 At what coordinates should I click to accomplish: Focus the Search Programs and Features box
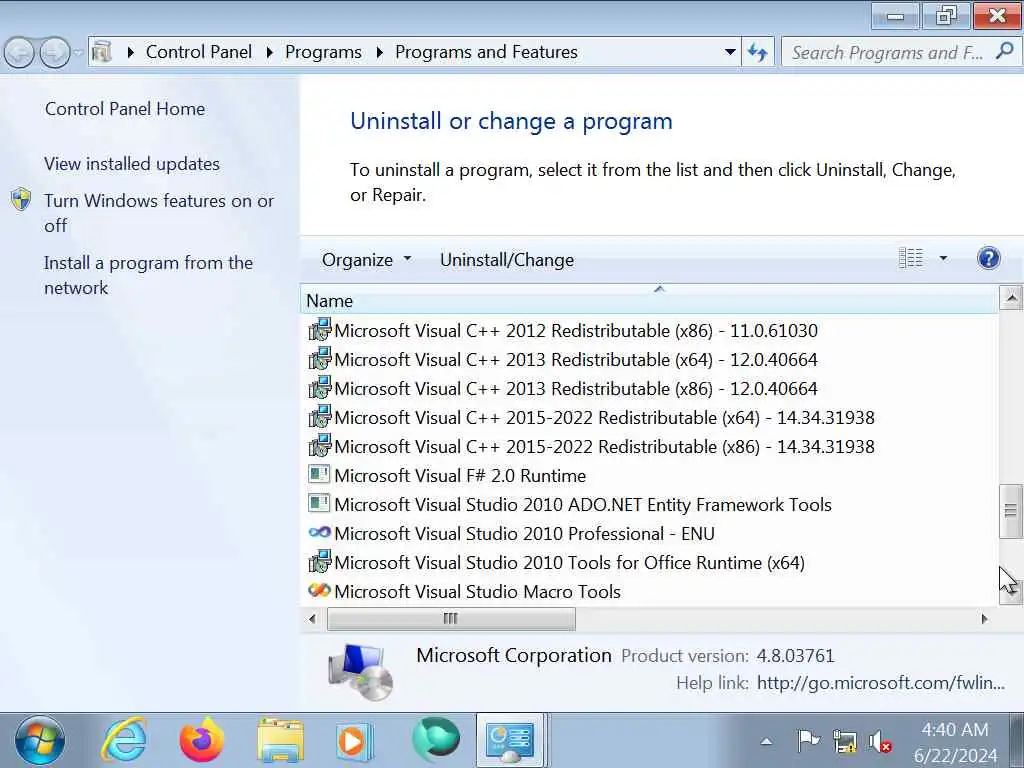pos(888,52)
